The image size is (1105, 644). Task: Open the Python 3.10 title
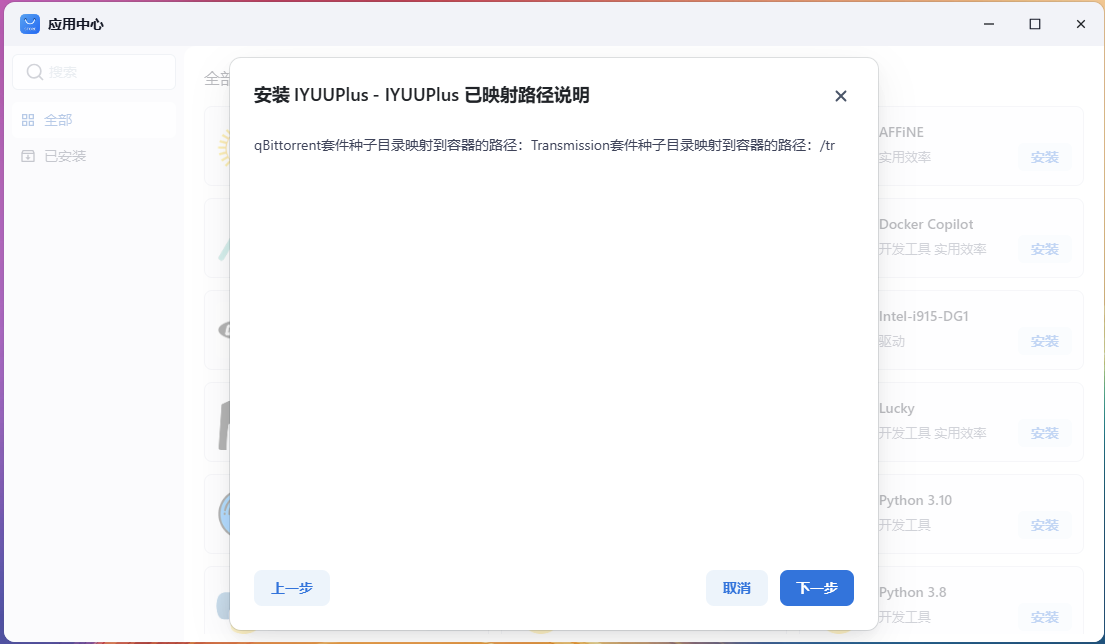click(x=915, y=500)
